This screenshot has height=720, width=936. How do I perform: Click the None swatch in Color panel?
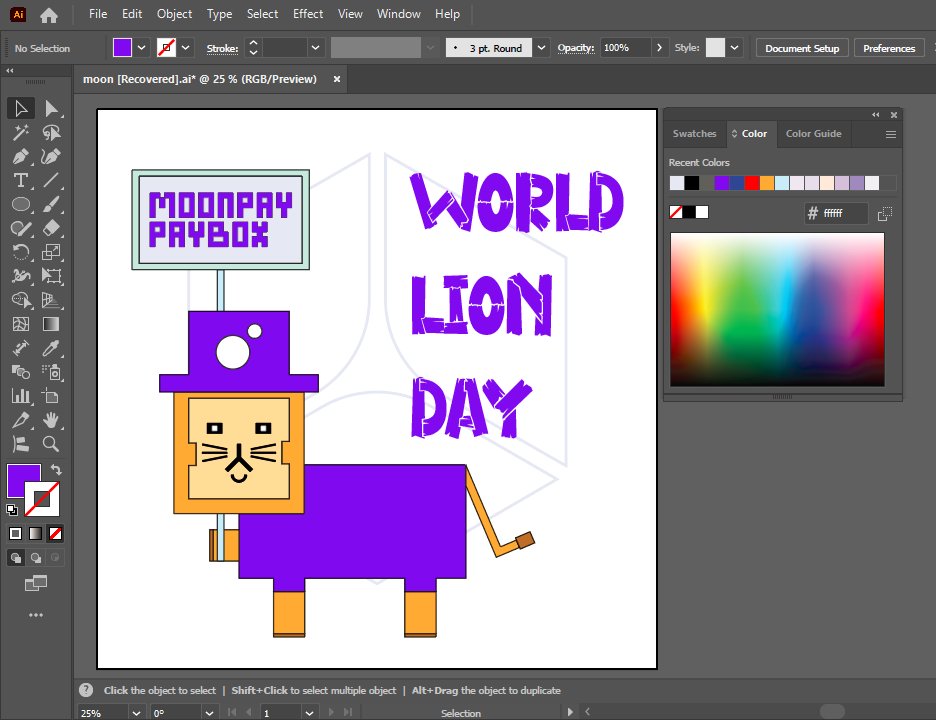click(676, 212)
